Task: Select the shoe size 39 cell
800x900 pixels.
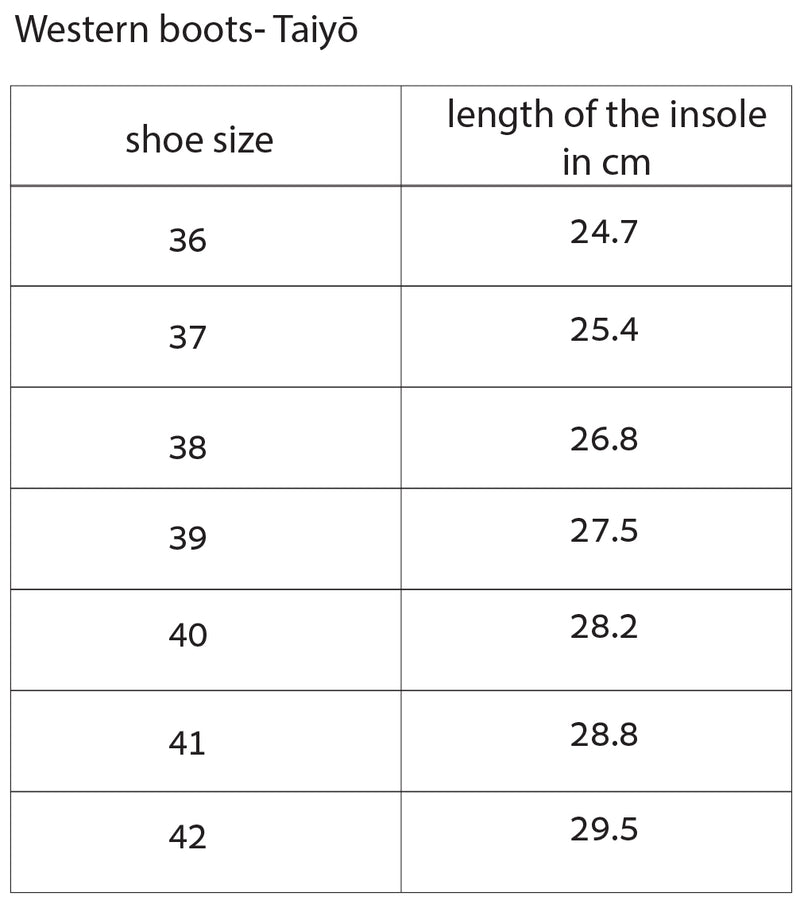Action: coord(188,539)
